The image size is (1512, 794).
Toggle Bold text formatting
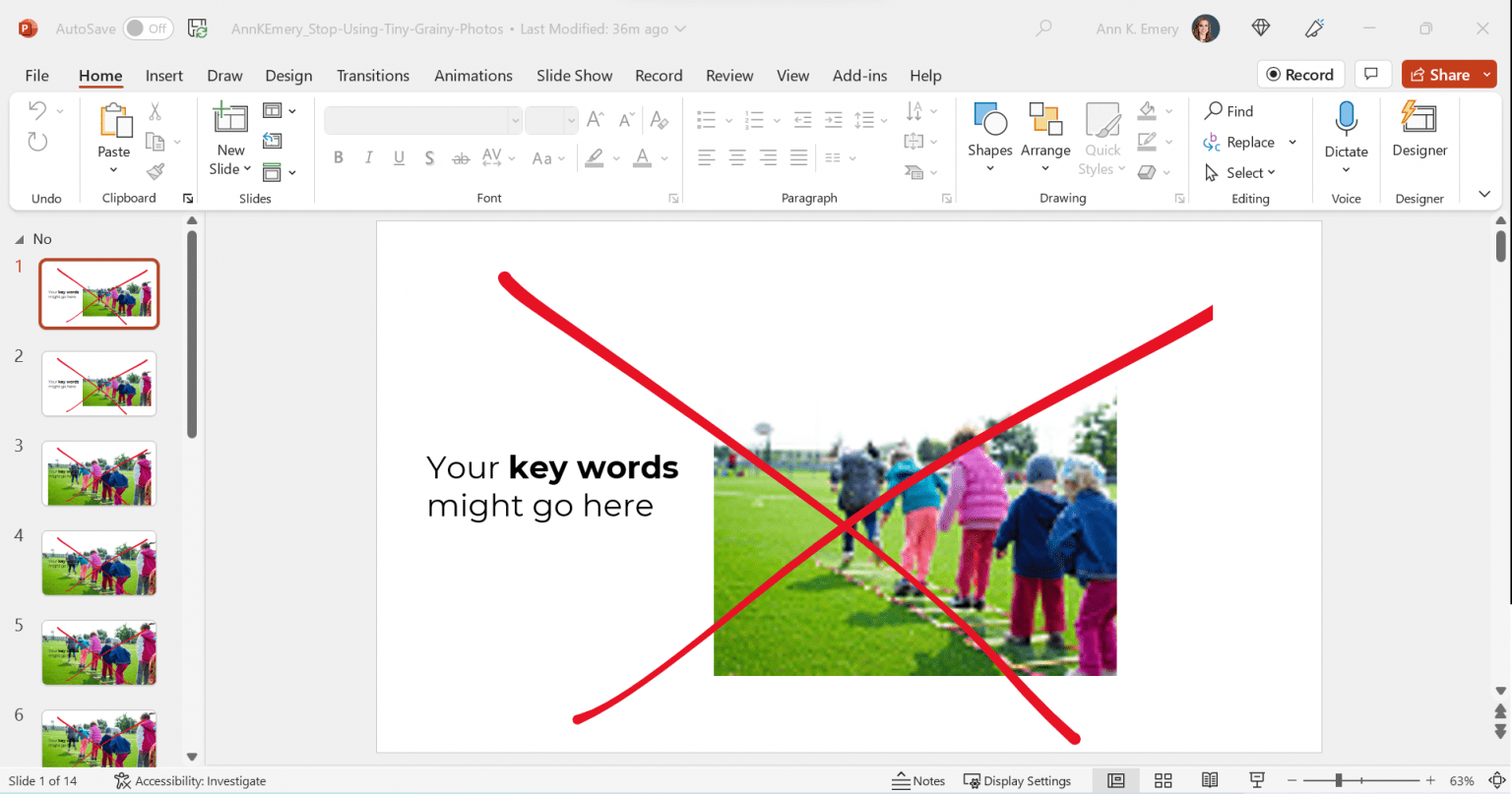click(x=339, y=157)
